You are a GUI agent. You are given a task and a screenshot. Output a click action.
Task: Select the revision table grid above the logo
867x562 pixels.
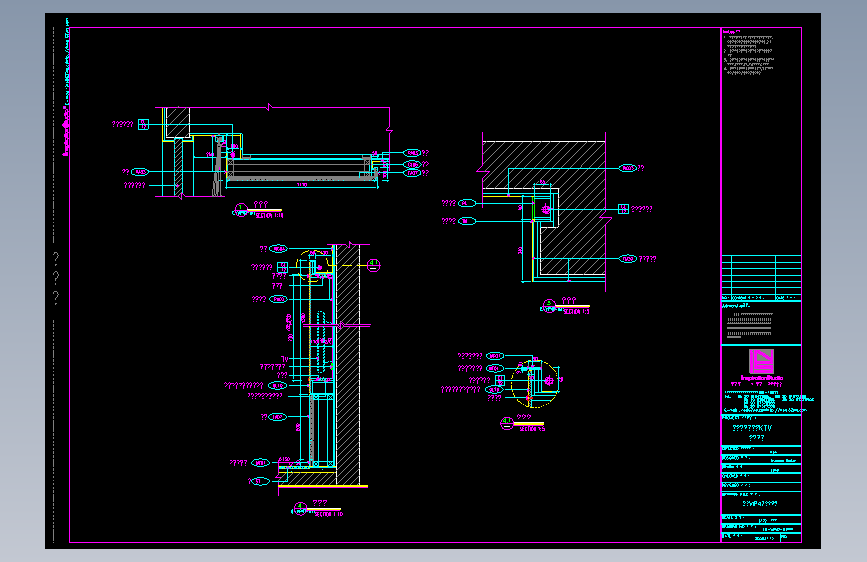(x=761, y=278)
